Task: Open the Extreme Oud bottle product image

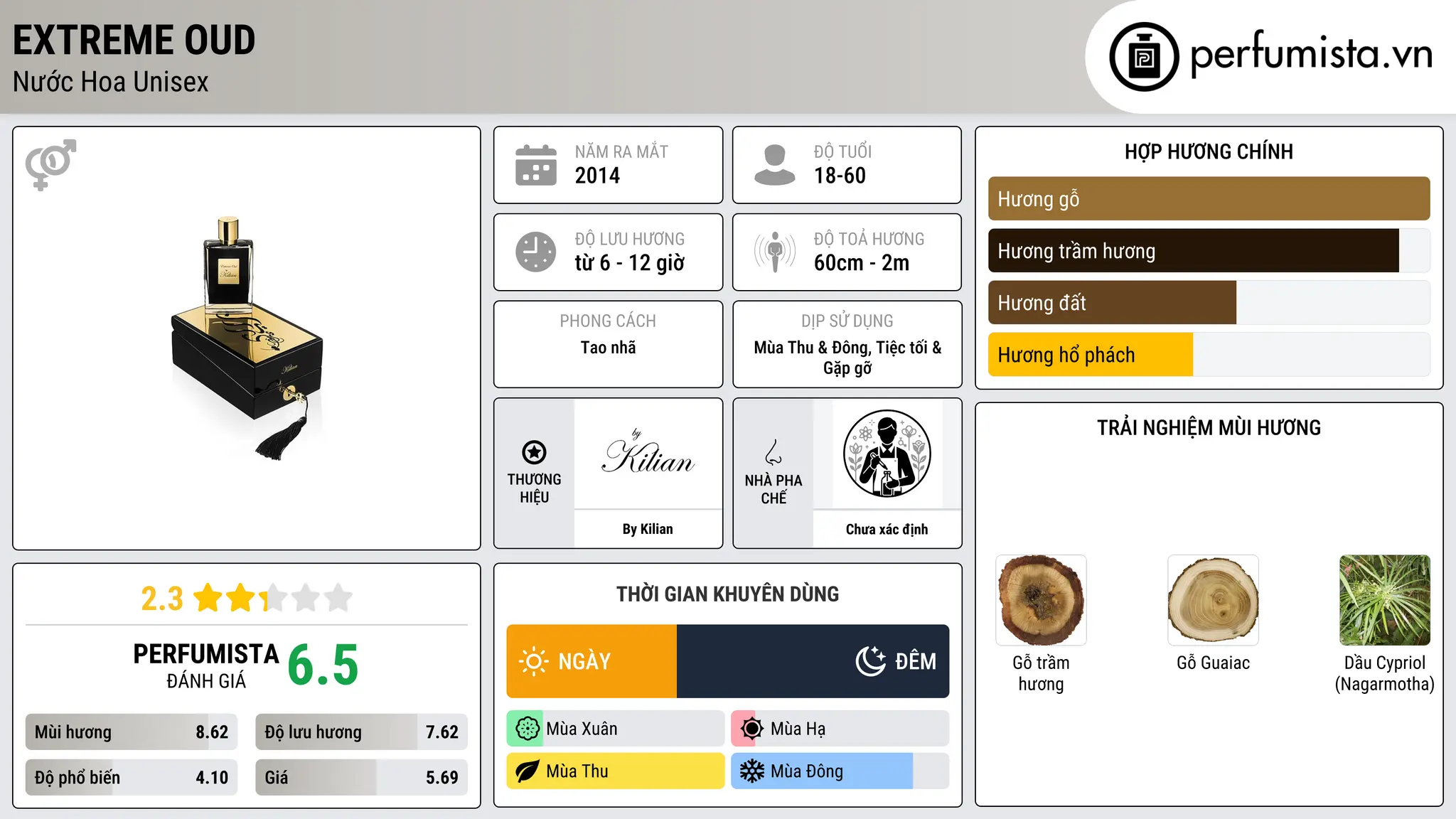Action: tap(247, 338)
